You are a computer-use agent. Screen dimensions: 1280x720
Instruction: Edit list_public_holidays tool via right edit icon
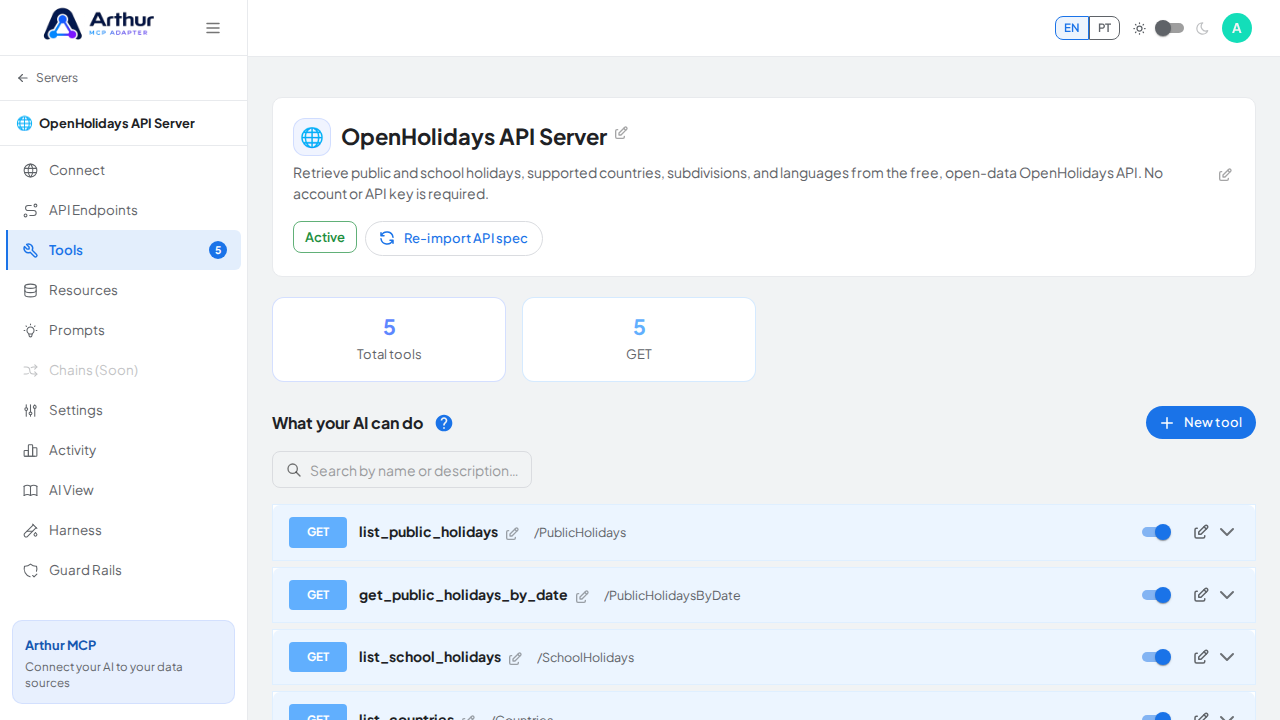point(1201,532)
